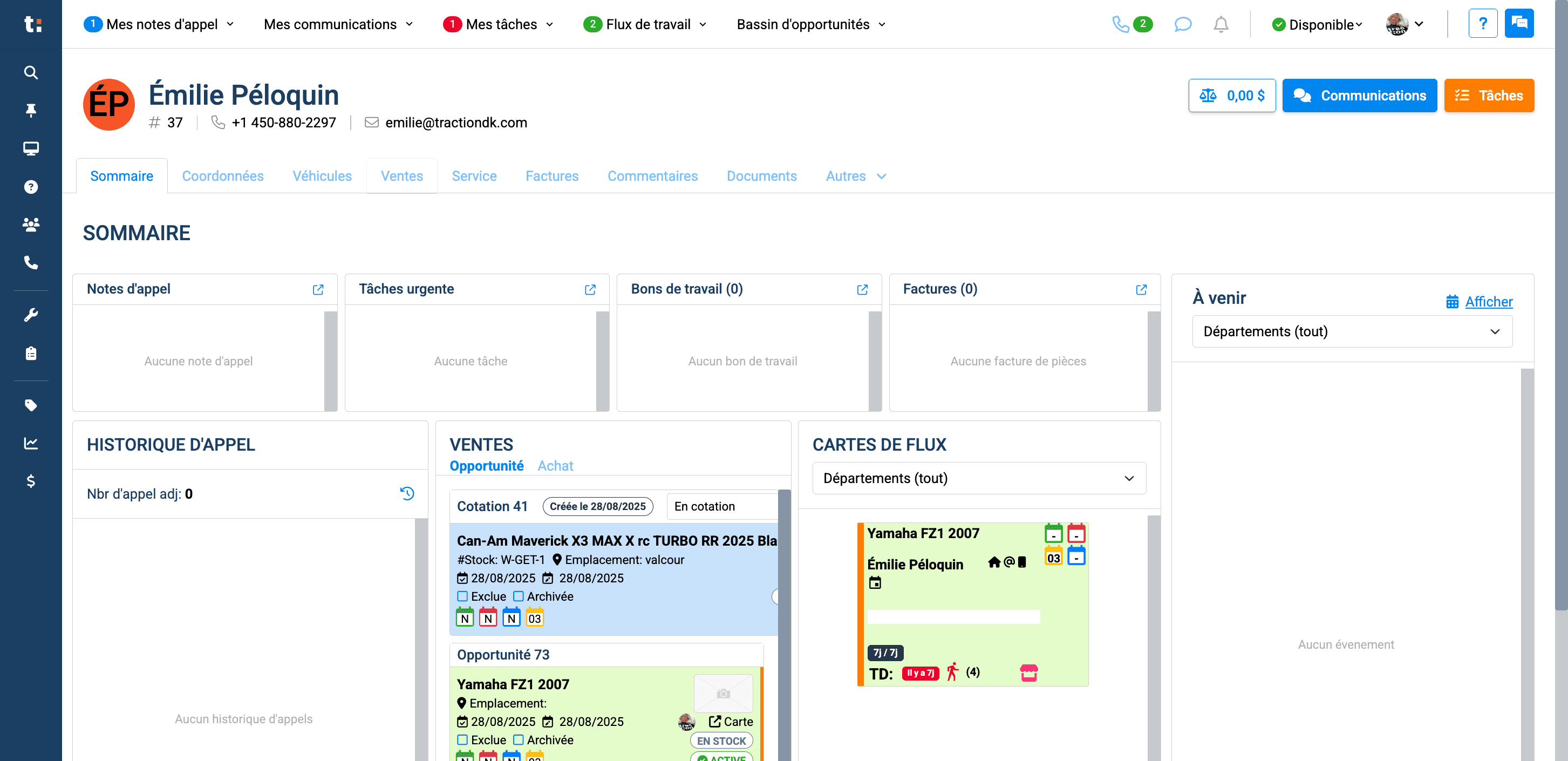Switch to the Coordonnées tab

pyautogui.click(x=223, y=176)
